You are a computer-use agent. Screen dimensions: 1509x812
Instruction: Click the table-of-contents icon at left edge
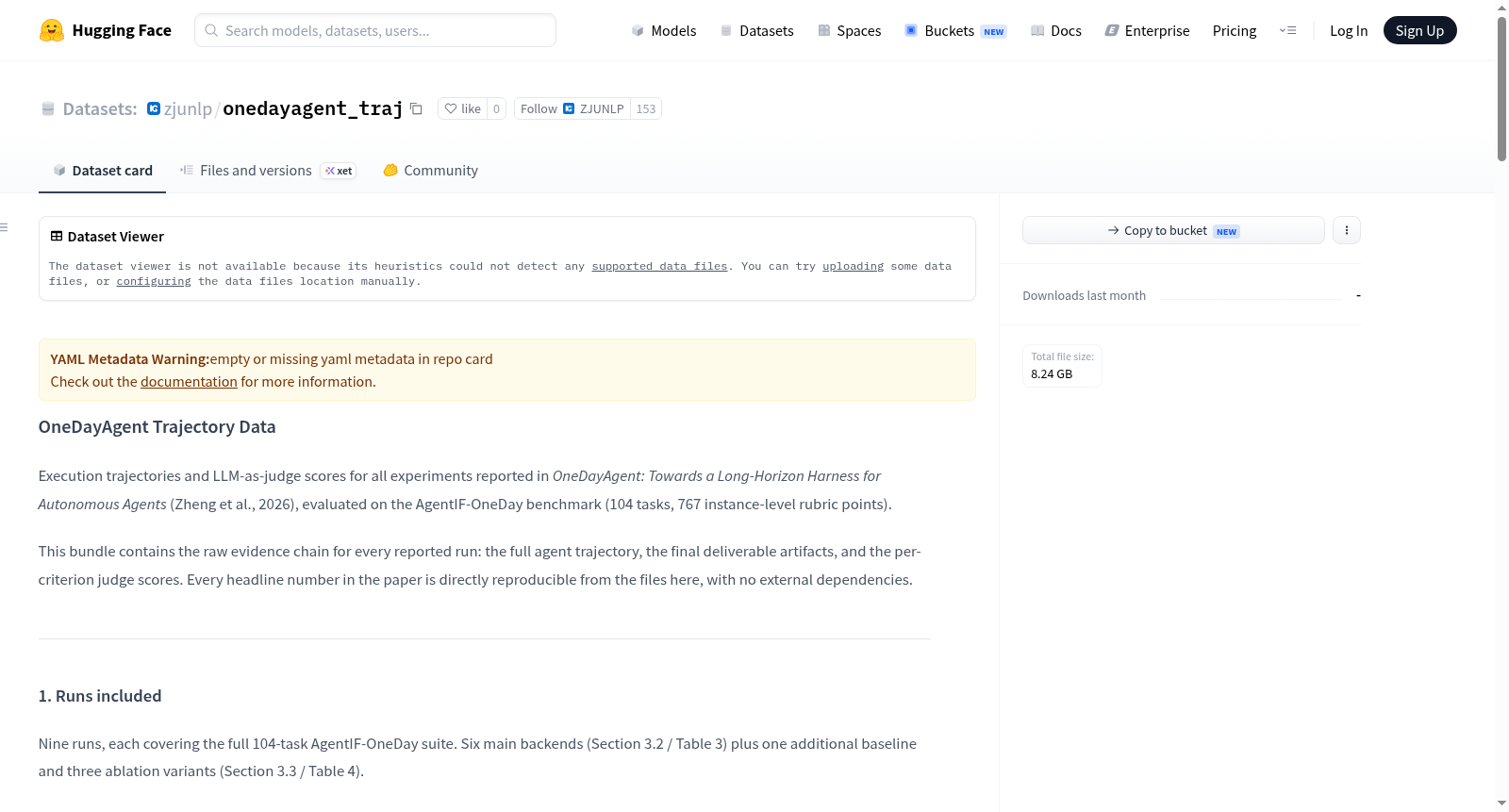[x=5, y=227]
